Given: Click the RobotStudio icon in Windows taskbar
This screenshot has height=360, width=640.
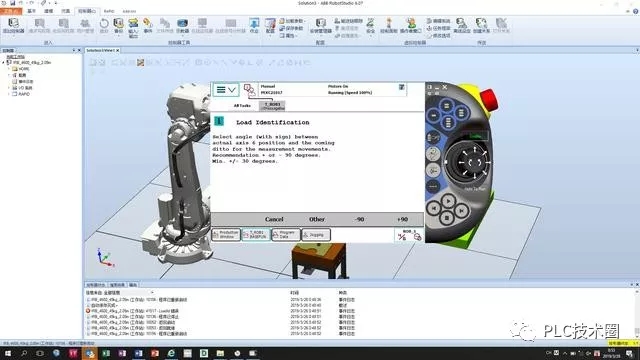Looking at the screenshot, I should pos(90,353).
